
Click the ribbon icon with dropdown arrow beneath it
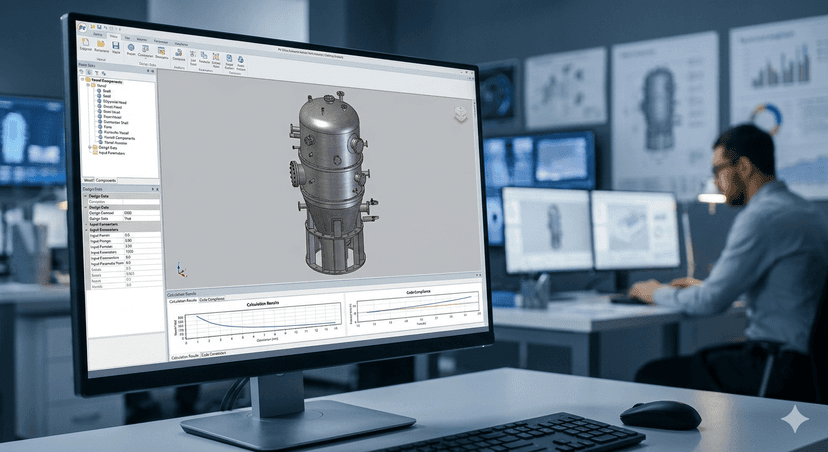coord(145,49)
